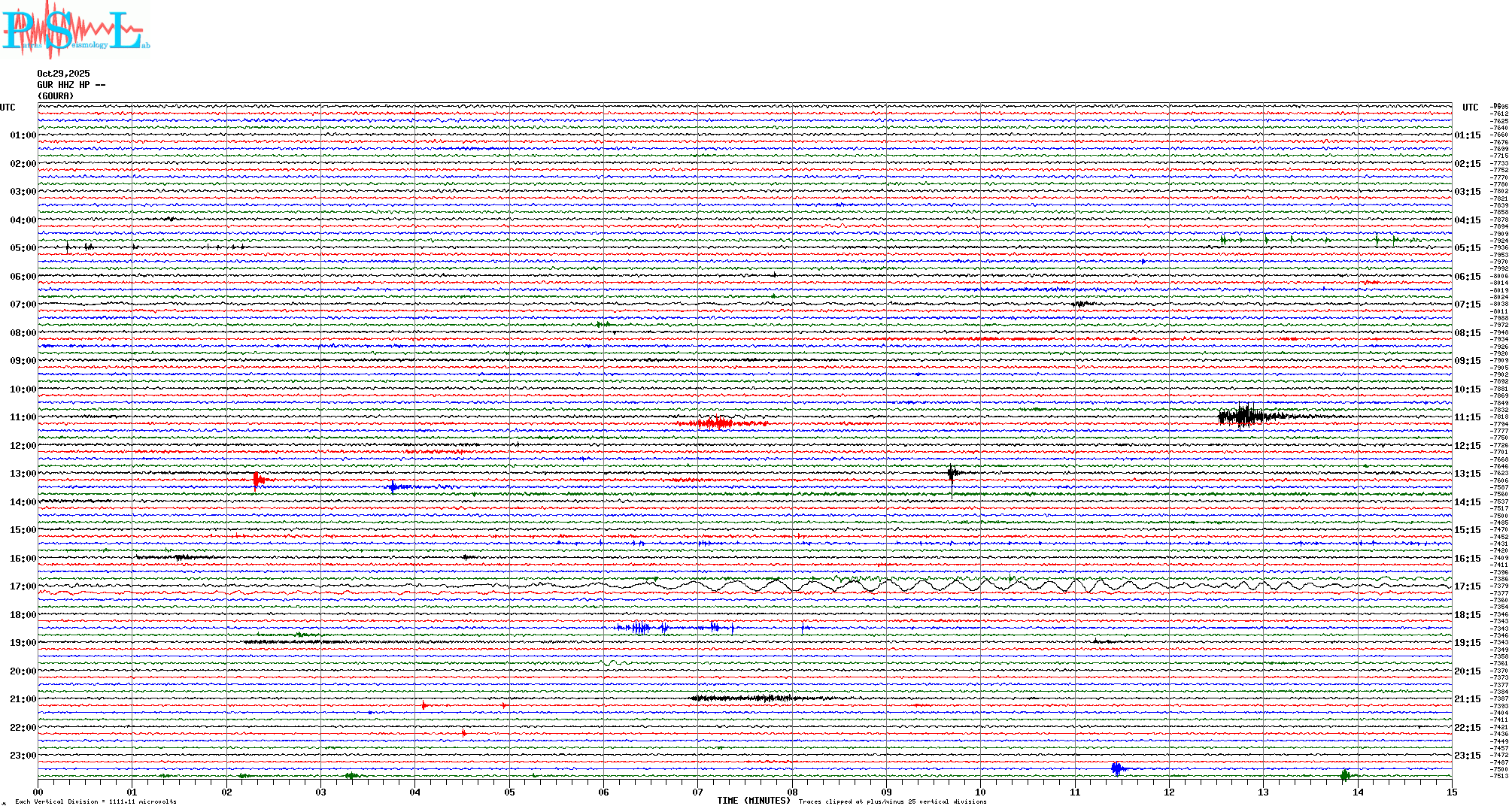Click the TIME (MINUTES) axis title

tap(753, 801)
